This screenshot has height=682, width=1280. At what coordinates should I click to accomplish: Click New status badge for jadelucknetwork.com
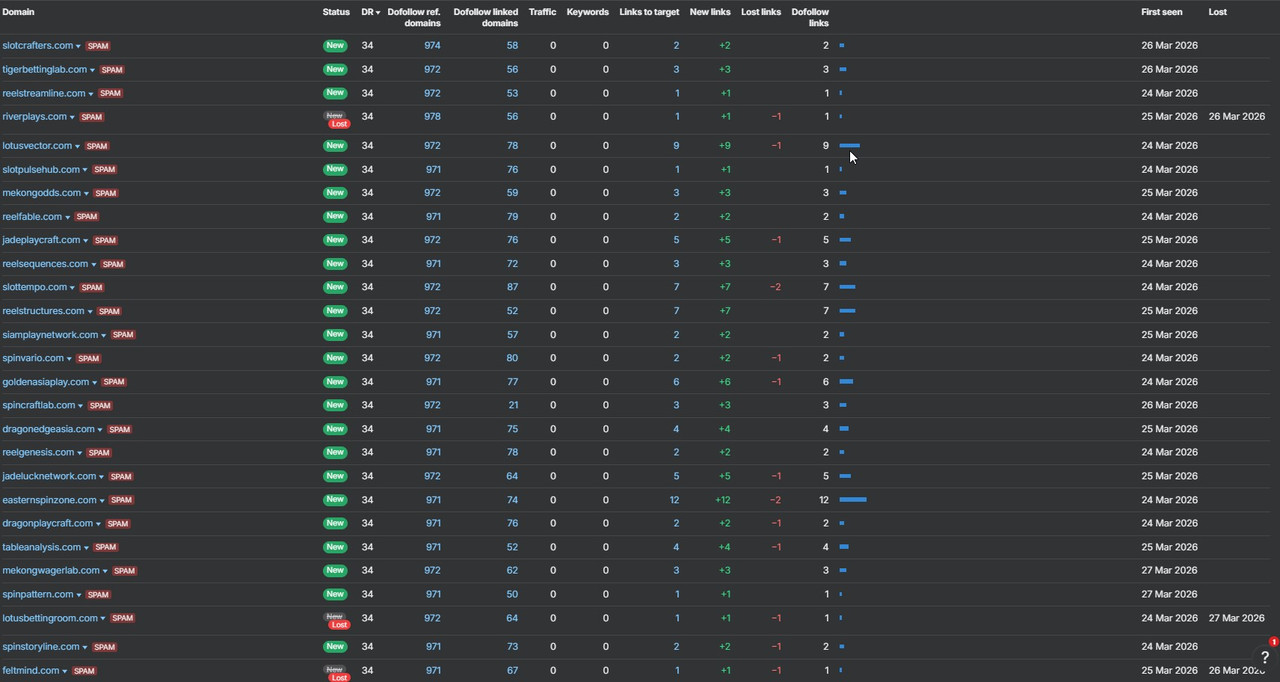(x=335, y=477)
